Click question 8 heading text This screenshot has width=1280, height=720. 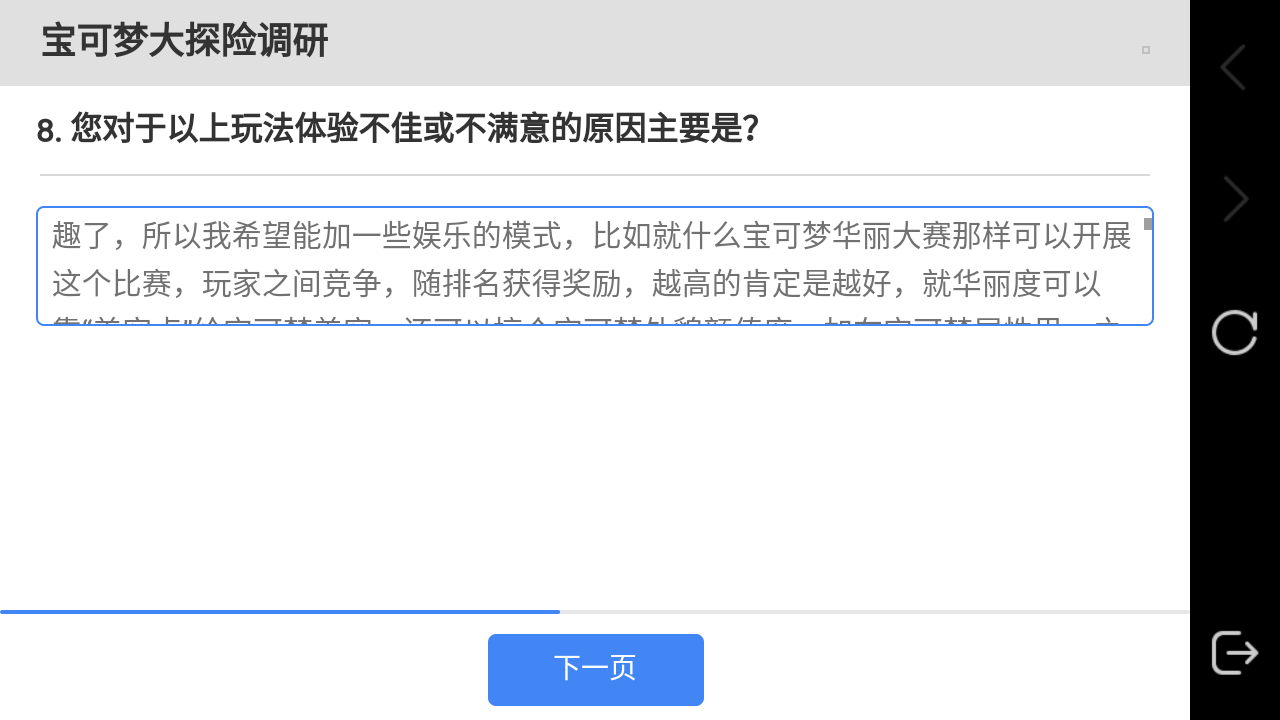[x=398, y=130]
